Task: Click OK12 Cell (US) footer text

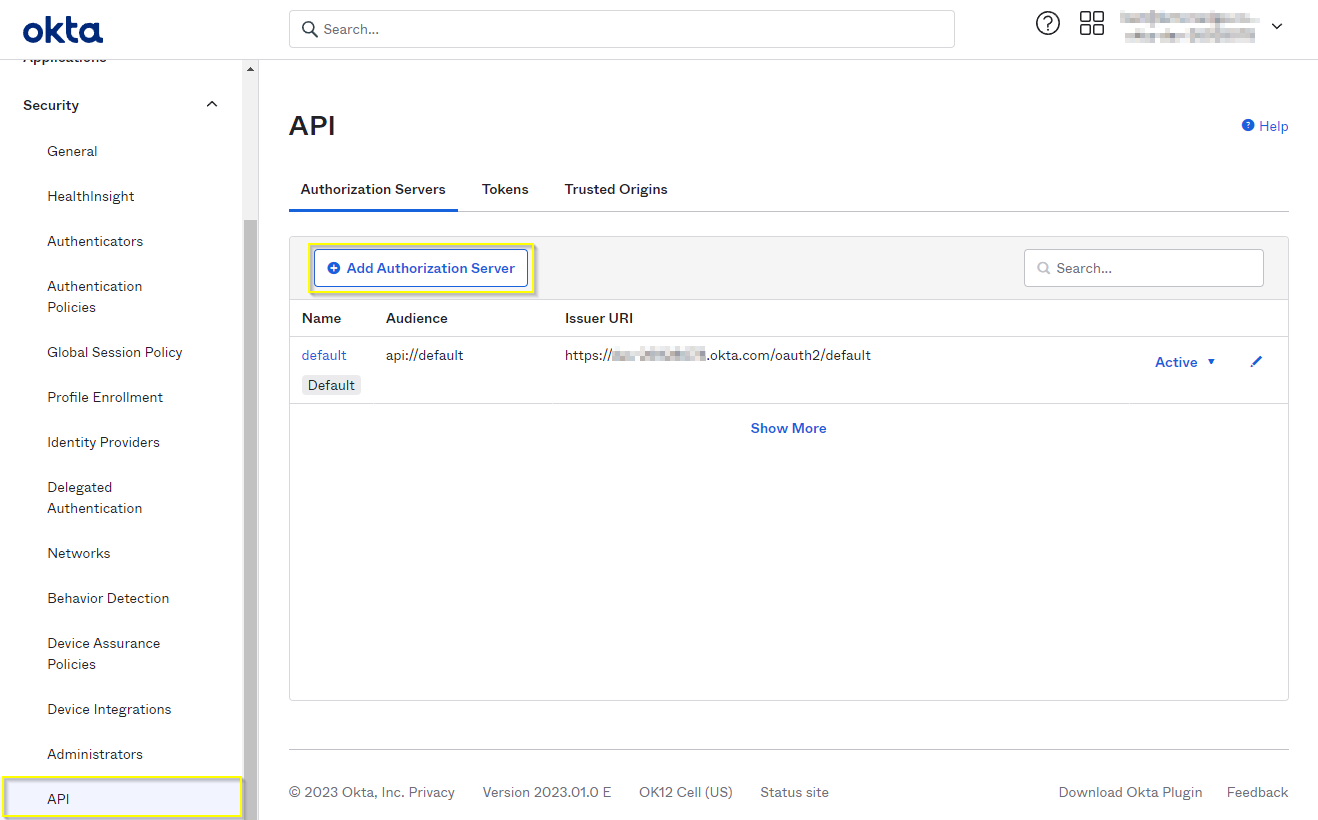Action: coord(686,792)
